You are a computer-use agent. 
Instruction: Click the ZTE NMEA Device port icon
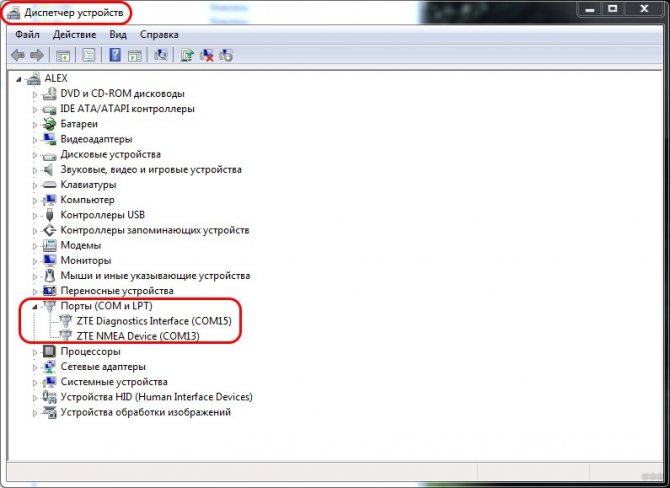click(65, 336)
